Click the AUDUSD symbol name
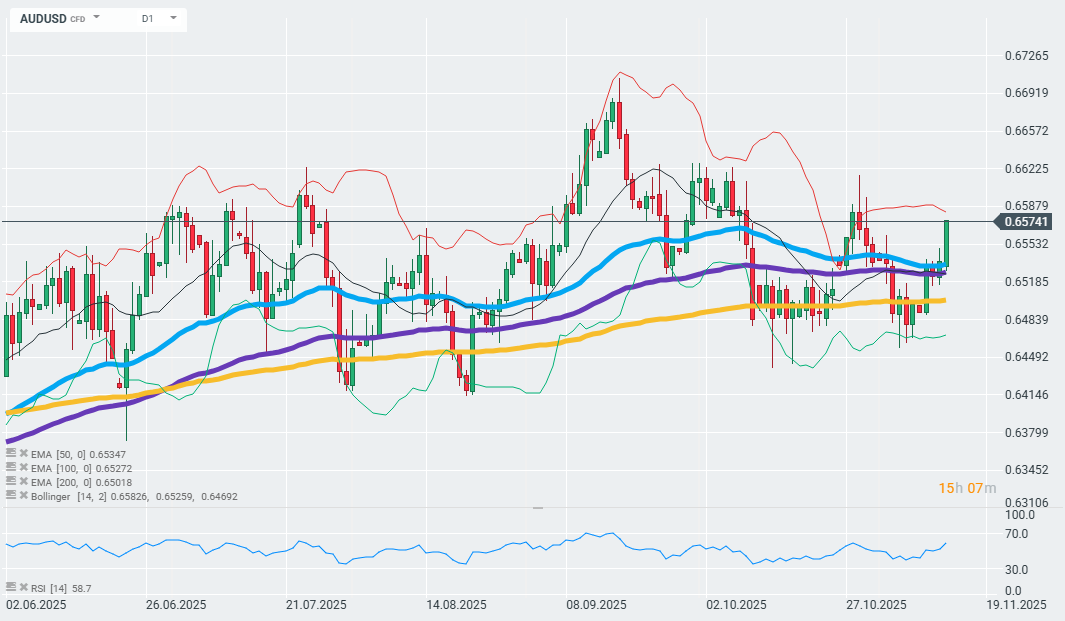Image resolution: width=1065 pixels, height=621 pixels. (43, 19)
